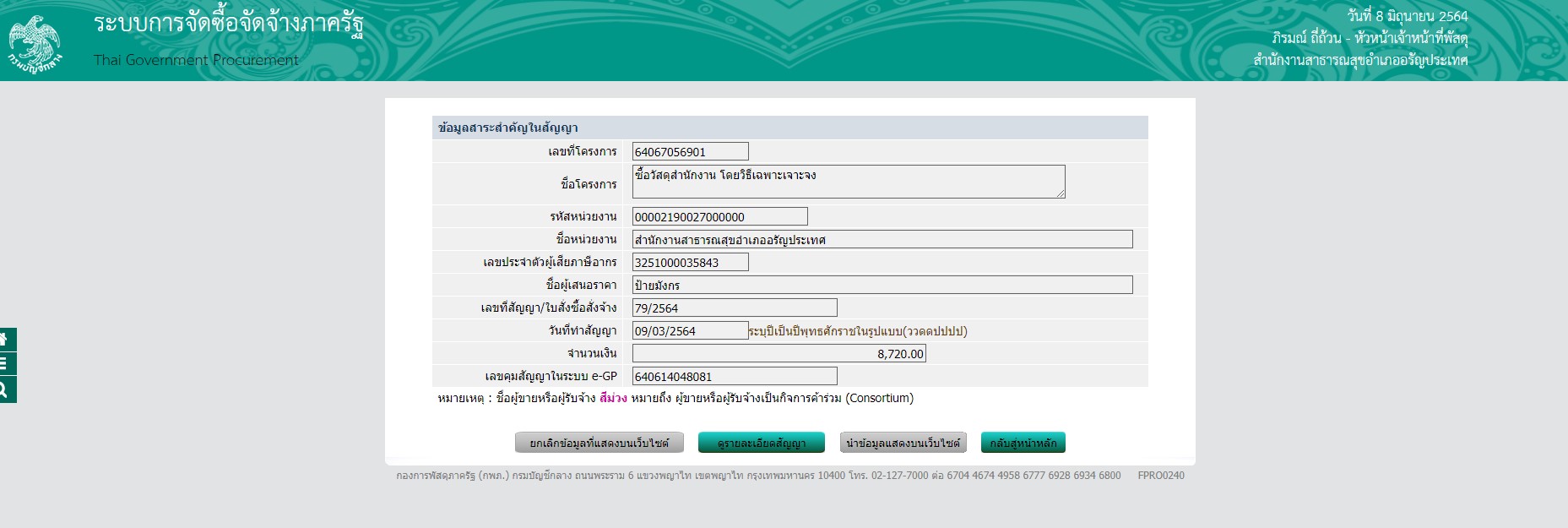
Task: Click the นำข้อมูลแสดงบนเว็บไซต์ button
Action: (x=903, y=443)
